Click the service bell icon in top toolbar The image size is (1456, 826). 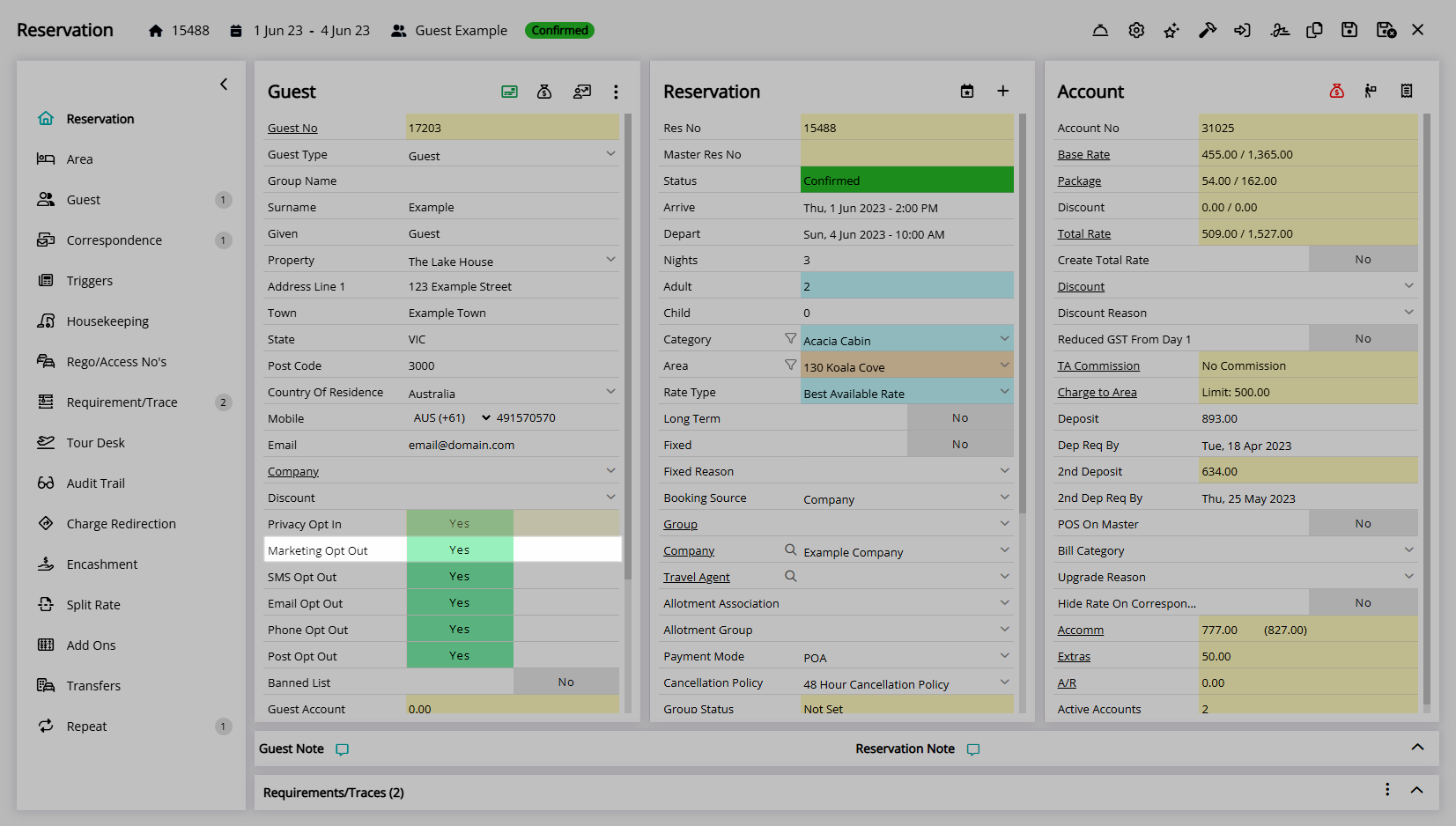pyautogui.click(x=1100, y=30)
